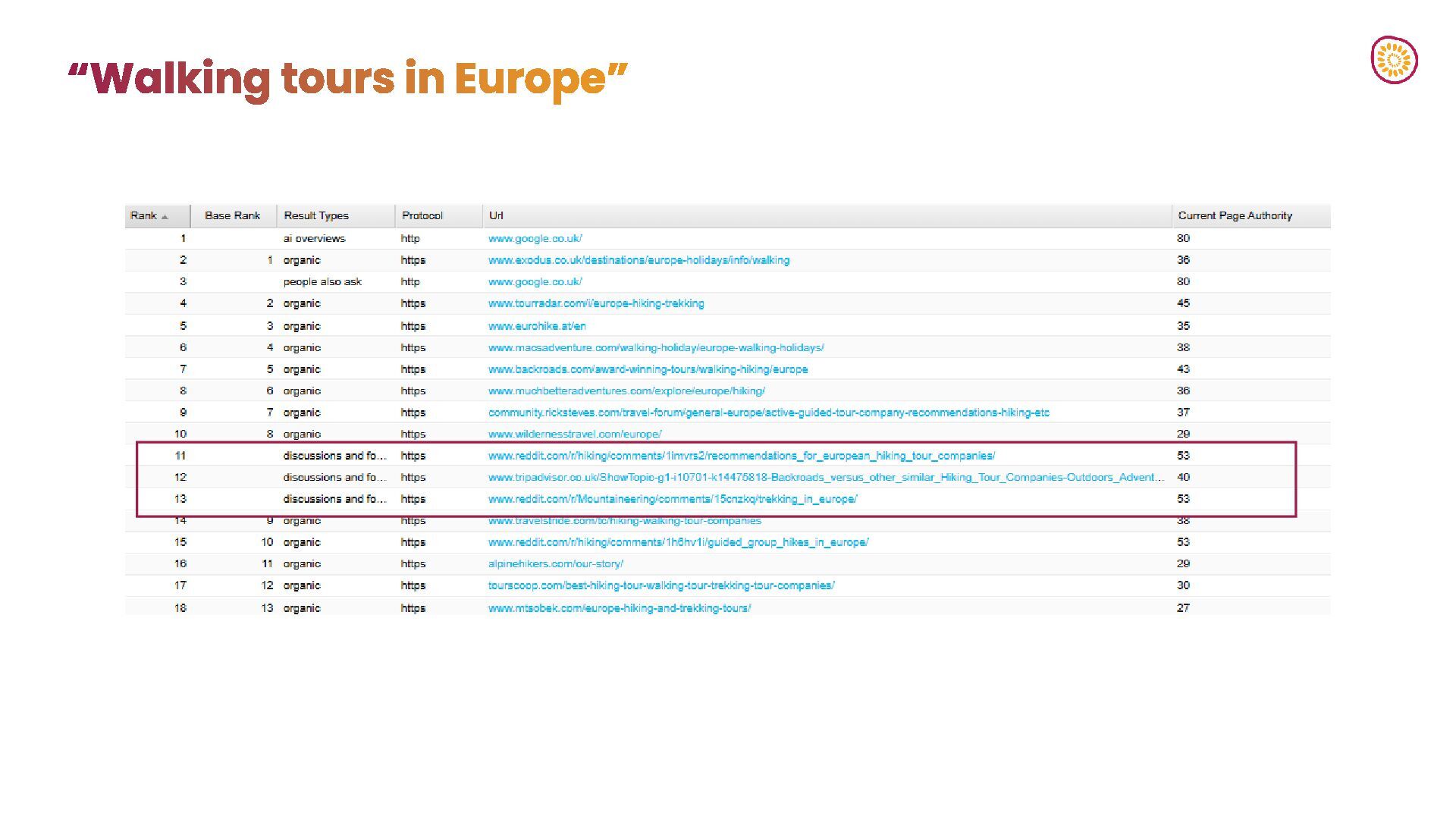Click page authority 27 in mtsobek row

click(1183, 608)
